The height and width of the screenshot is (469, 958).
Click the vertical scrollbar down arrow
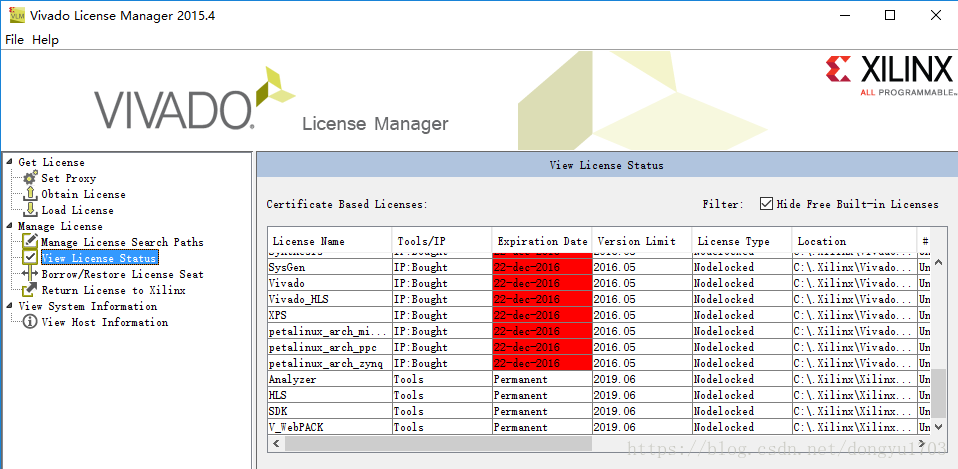tap(938, 426)
